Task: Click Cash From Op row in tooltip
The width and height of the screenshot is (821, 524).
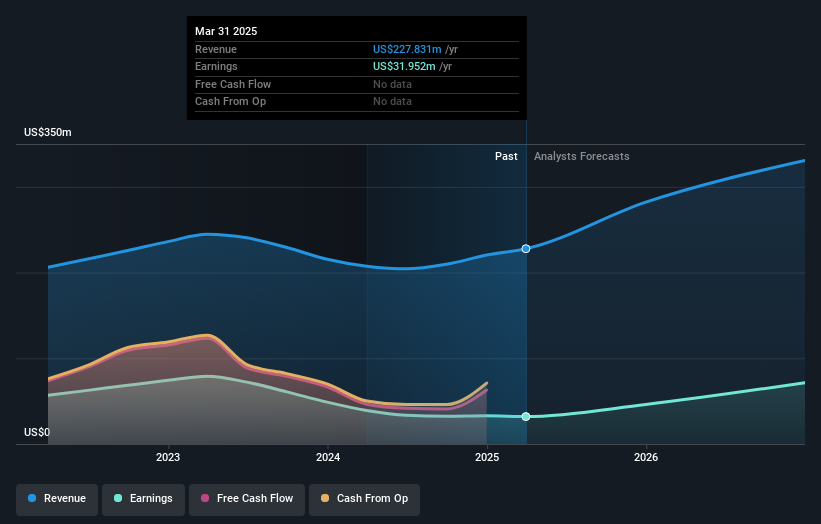Action: [357, 102]
